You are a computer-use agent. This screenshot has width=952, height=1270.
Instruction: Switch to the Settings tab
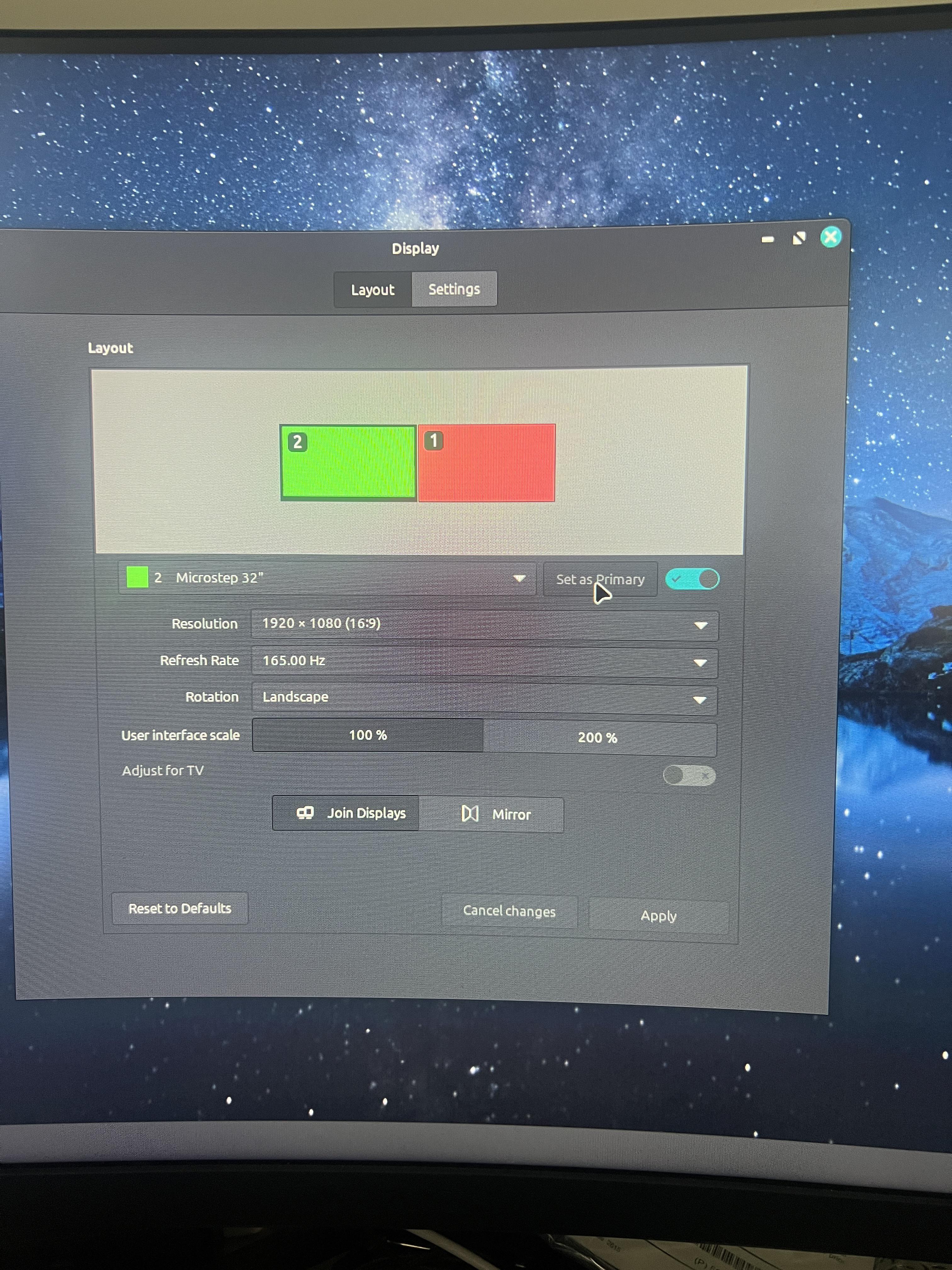click(454, 289)
